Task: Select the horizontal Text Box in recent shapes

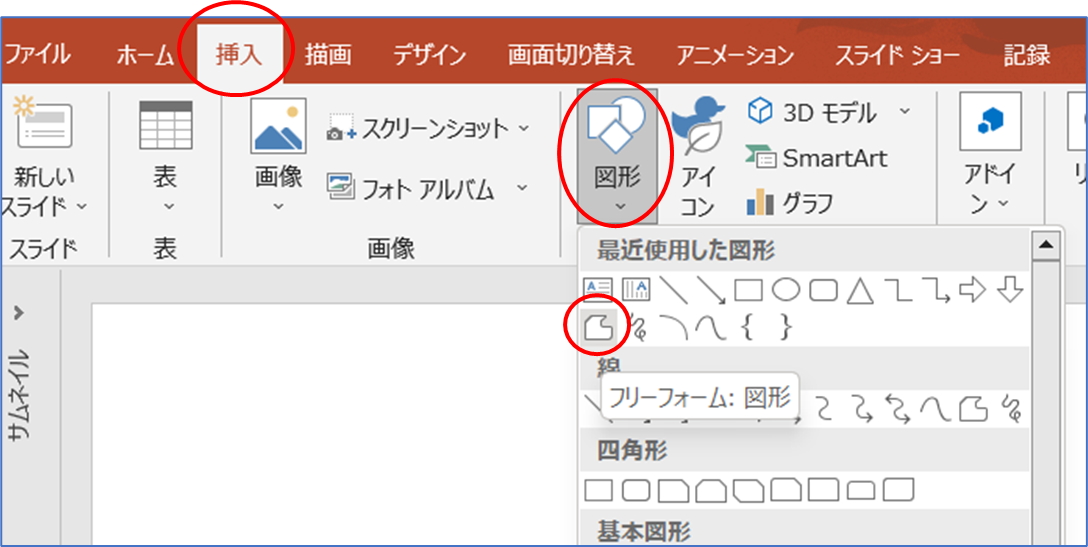Action: pyautogui.click(x=597, y=289)
